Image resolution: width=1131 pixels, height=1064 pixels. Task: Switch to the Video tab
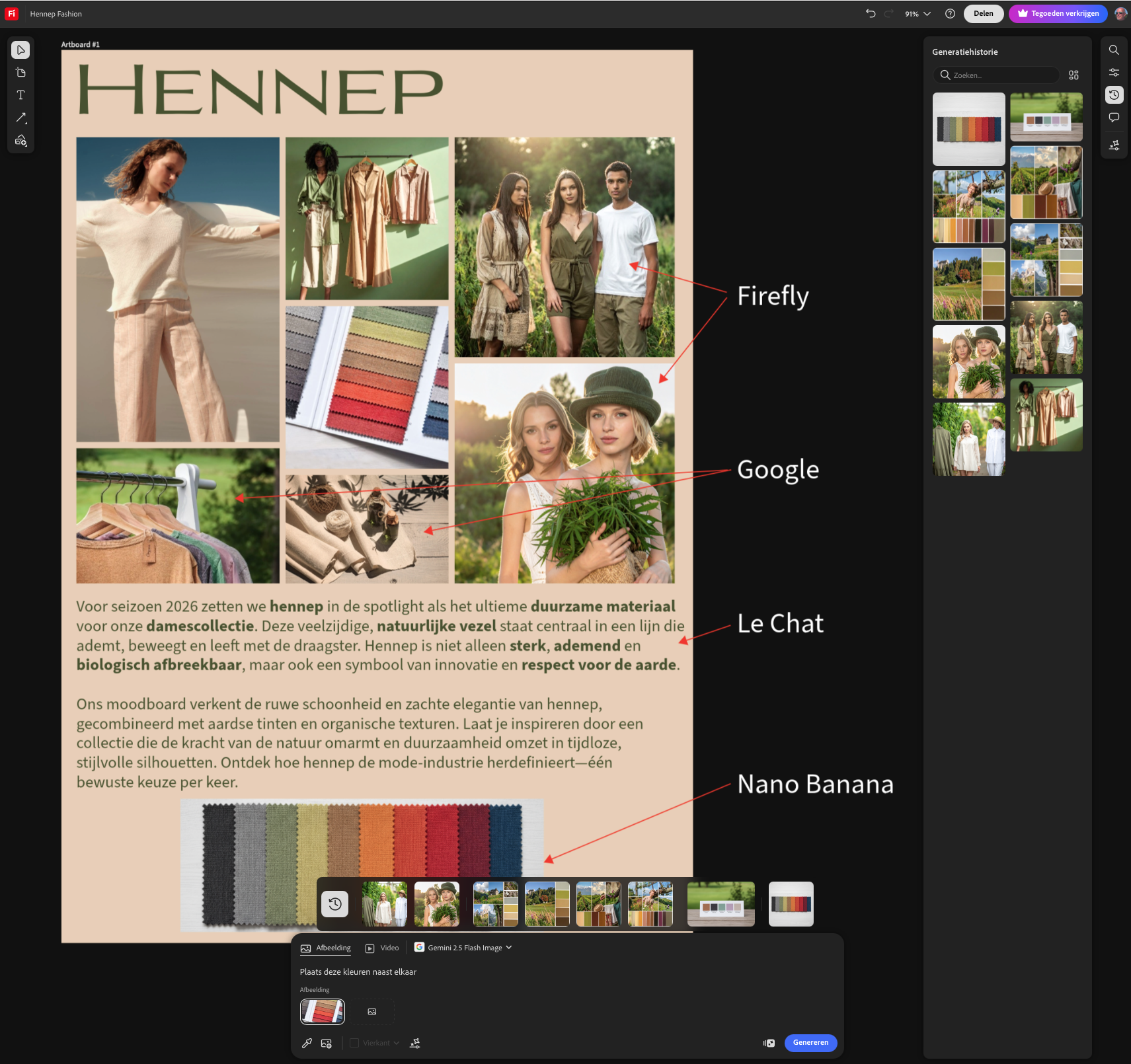pyautogui.click(x=383, y=948)
